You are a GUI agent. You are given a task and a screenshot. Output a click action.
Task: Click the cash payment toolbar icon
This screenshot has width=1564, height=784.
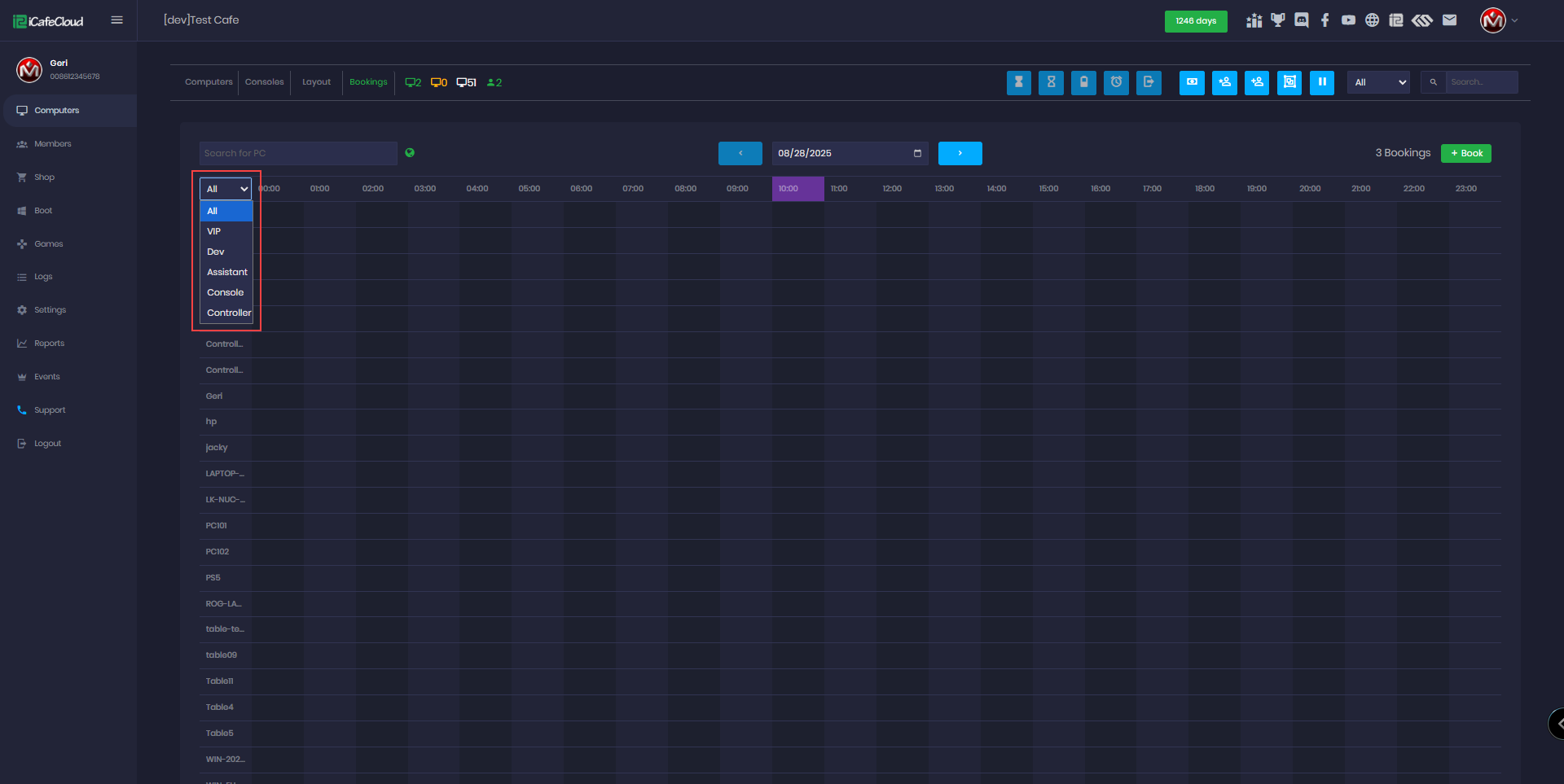click(x=1192, y=82)
